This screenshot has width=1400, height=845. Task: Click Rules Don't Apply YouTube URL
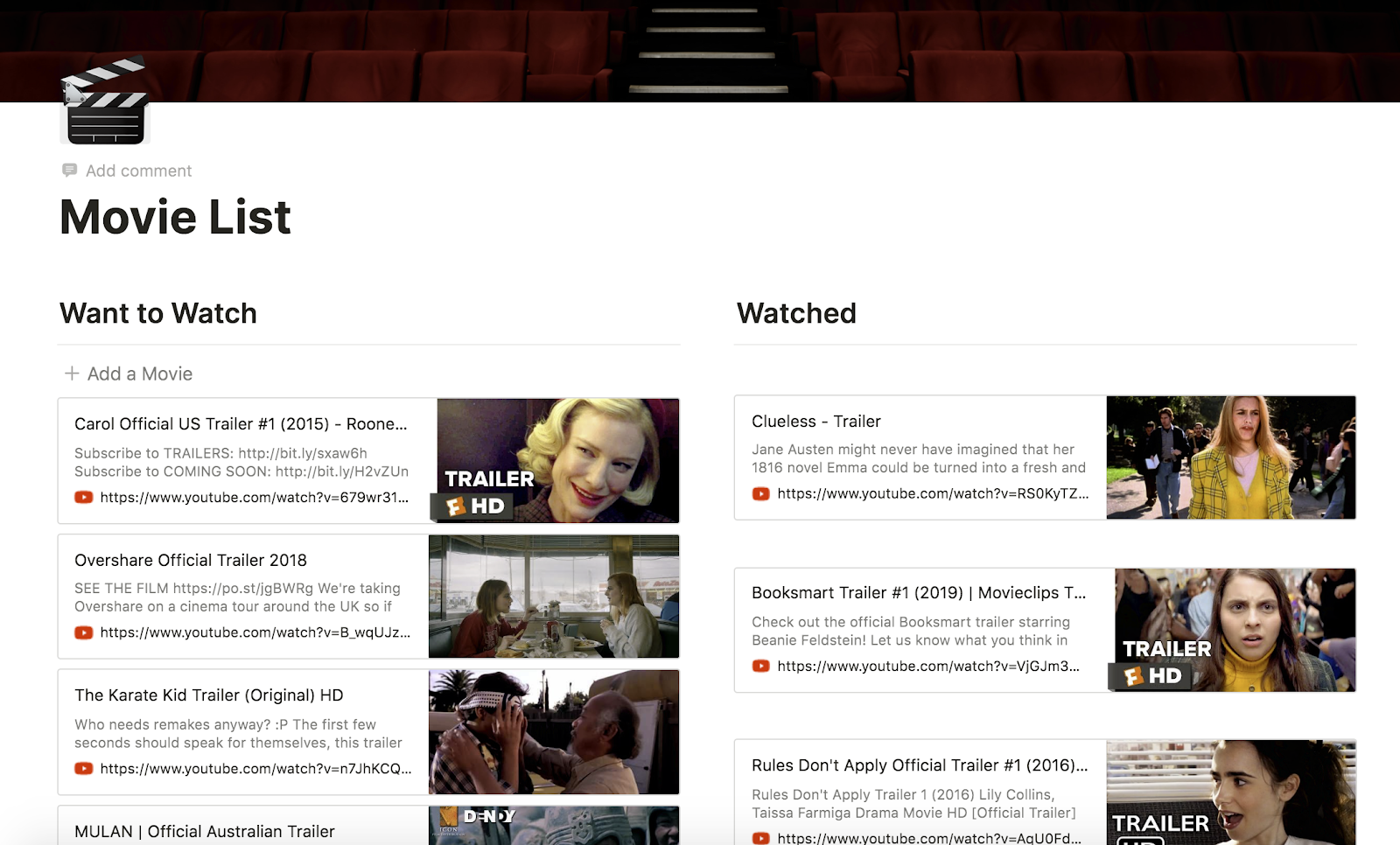pyautogui.click(x=929, y=838)
